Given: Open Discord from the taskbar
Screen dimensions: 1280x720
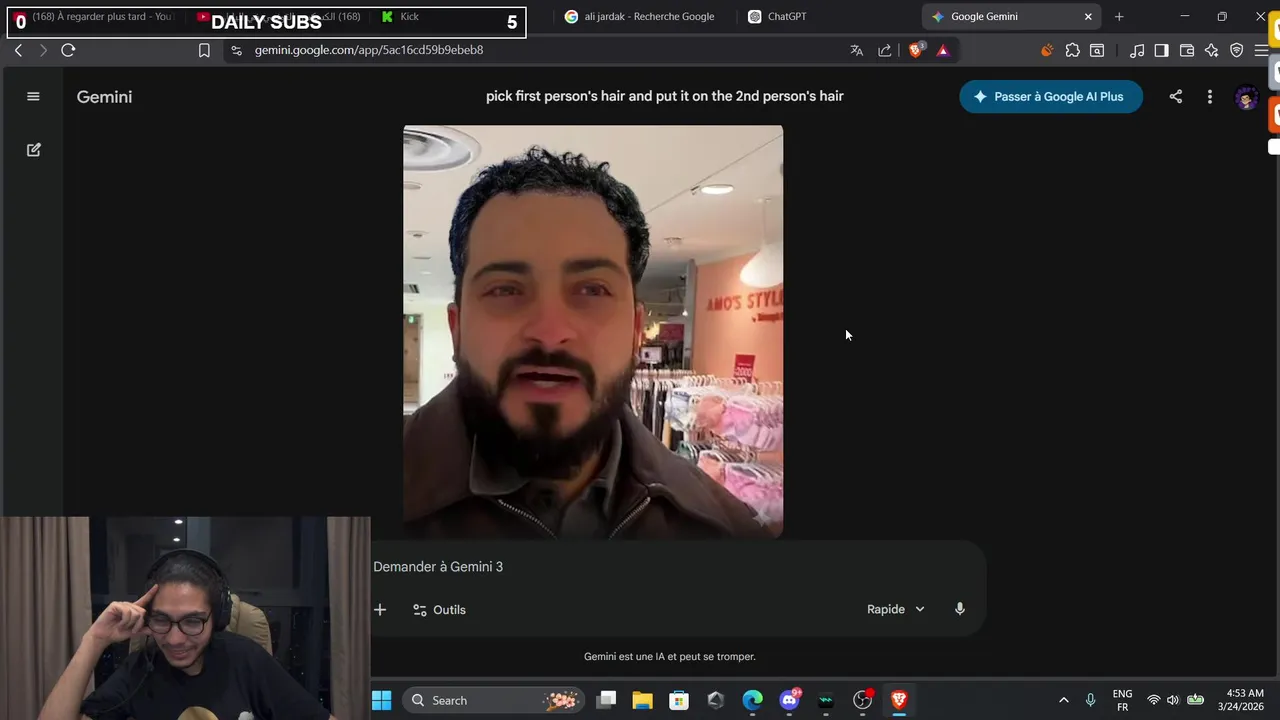Looking at the screenshot, I should (x=789, y=700).
